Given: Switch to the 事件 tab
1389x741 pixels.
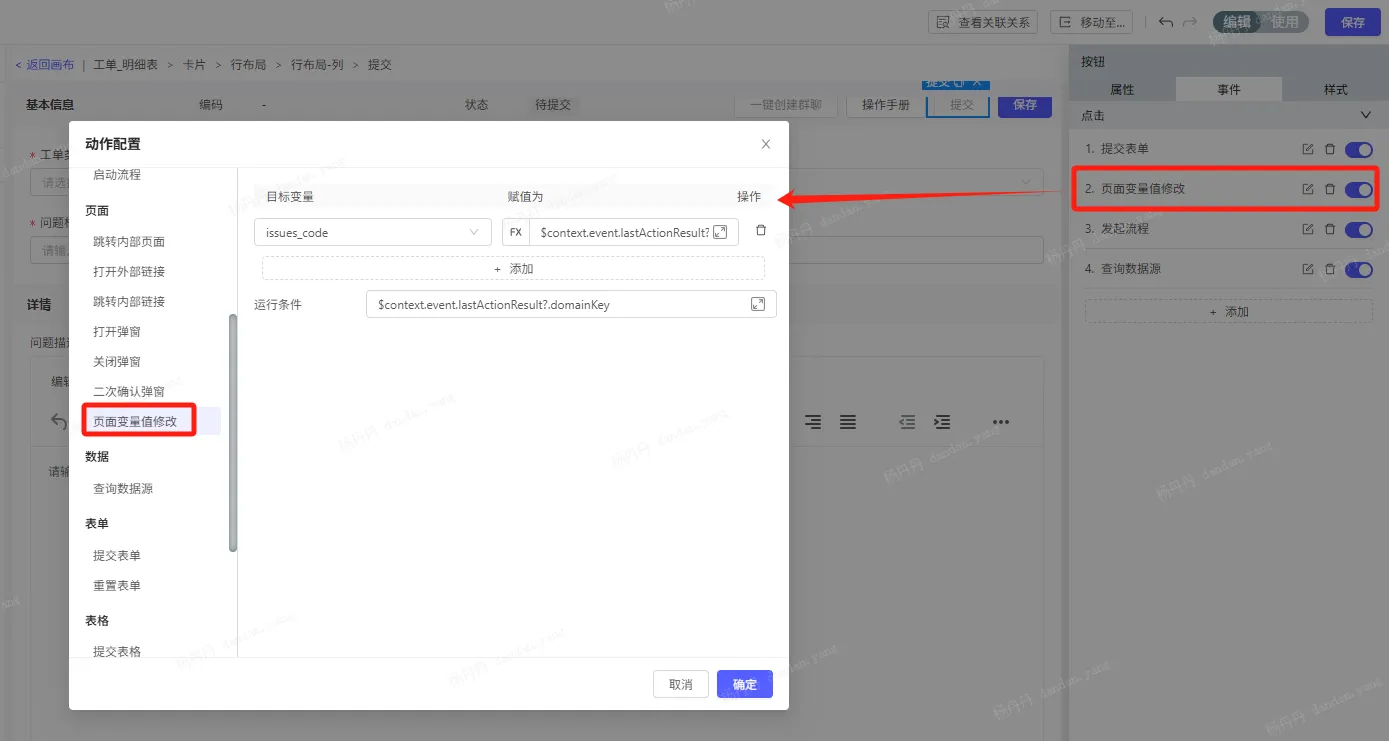Looking at the screenshot, I should tap(1229, 89).
